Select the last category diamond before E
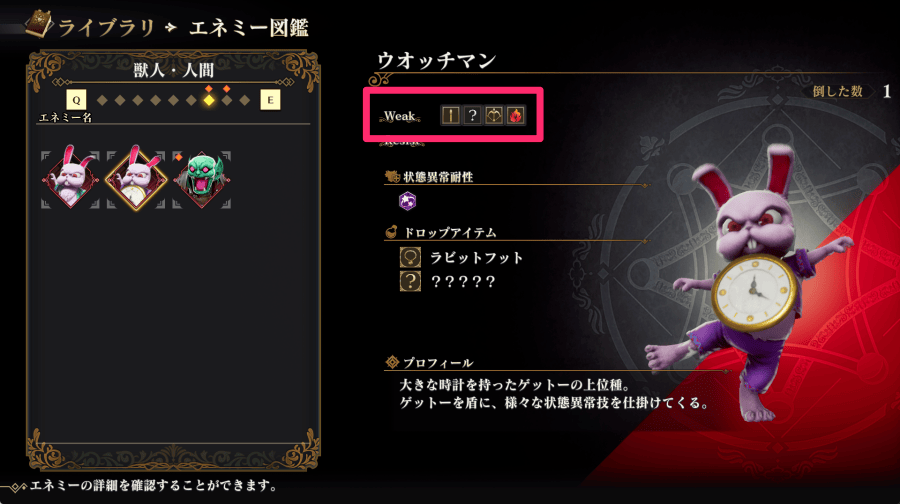 (x=245, y=100)
